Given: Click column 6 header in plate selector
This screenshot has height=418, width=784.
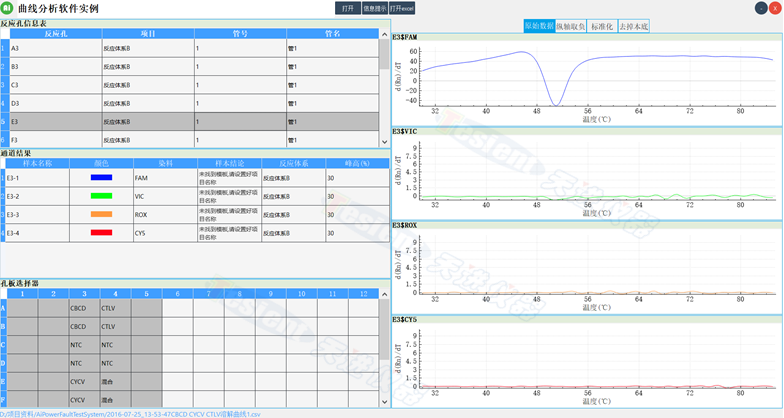Looking at the screenshot, I should [178, 294].
